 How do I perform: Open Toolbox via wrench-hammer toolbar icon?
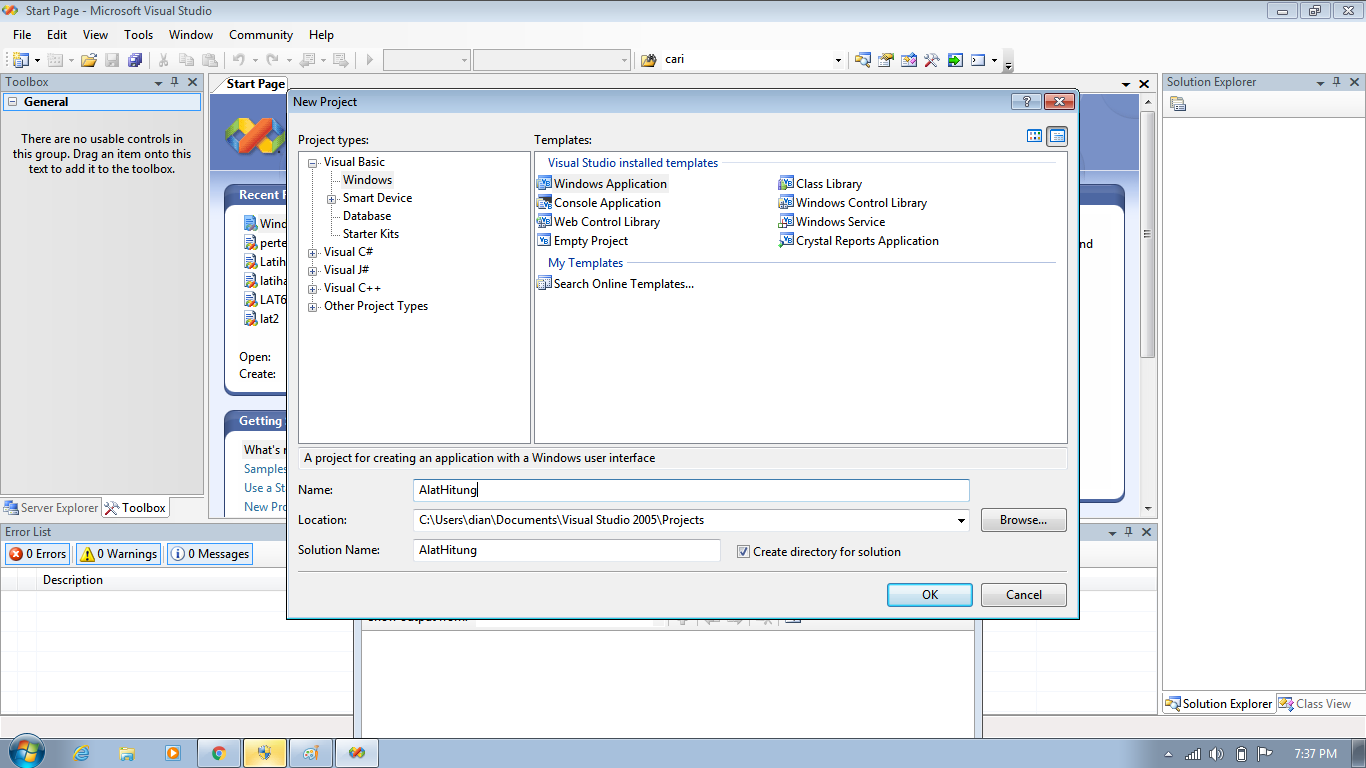pyautogui.click(x=931, y=60)
